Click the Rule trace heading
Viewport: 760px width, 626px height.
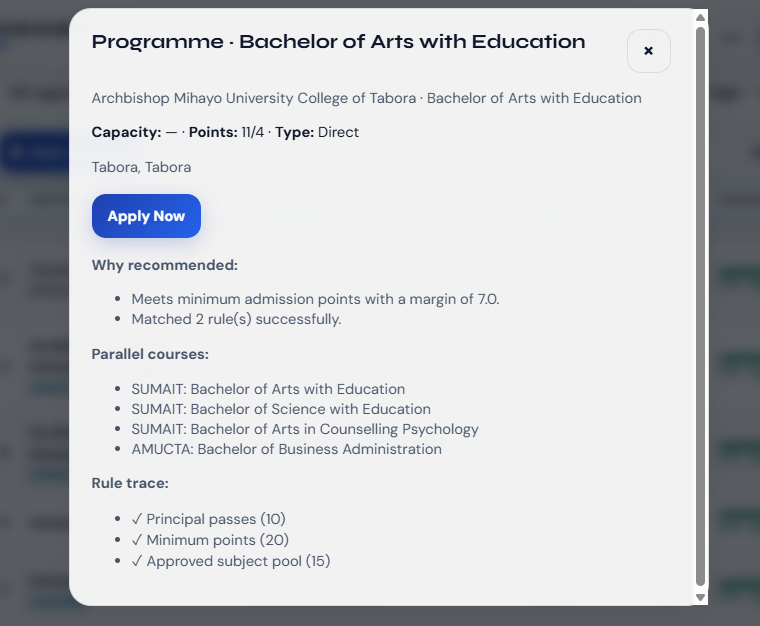point(130,483)
